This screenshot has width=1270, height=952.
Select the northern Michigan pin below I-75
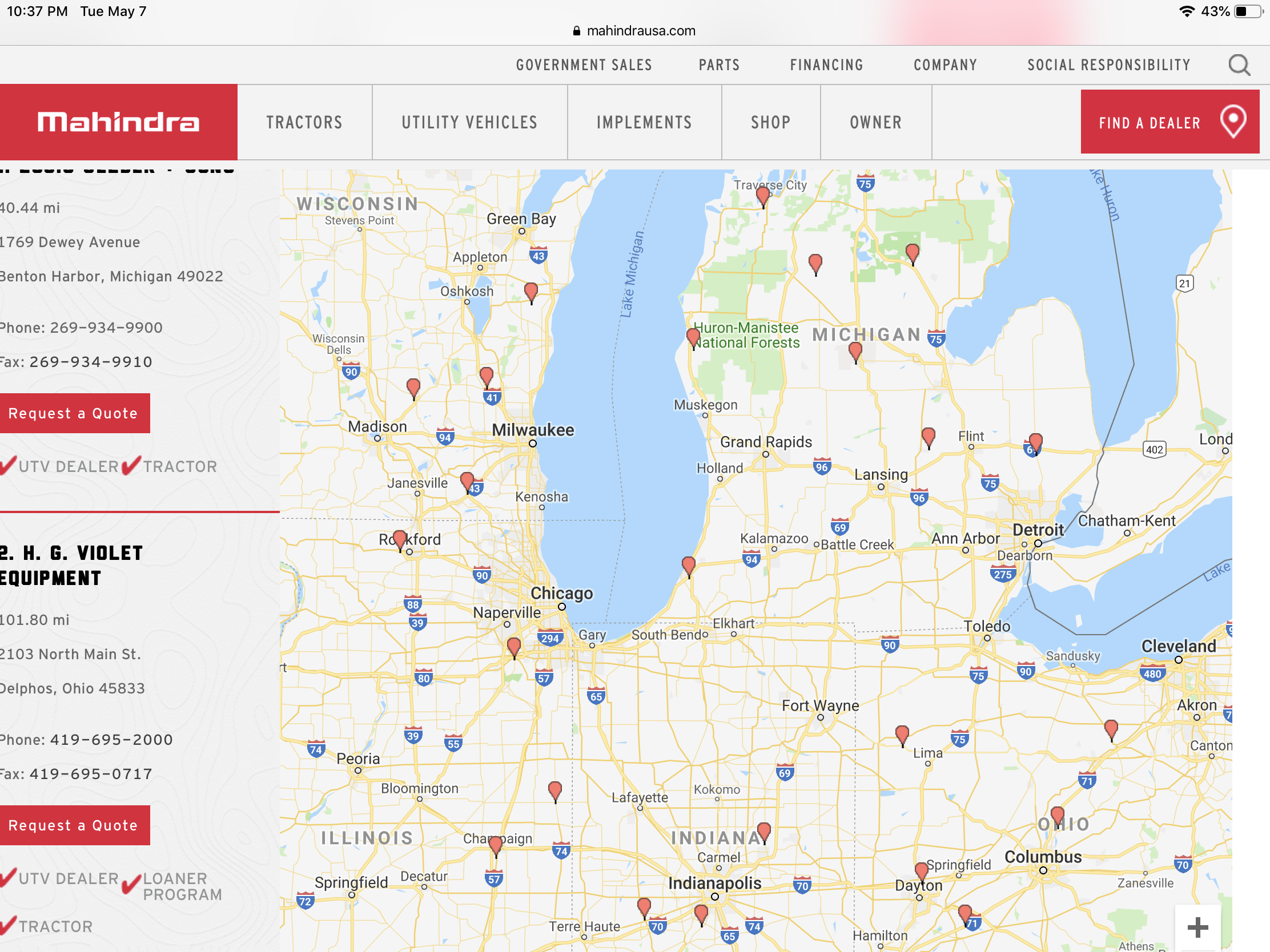[913, 254]
